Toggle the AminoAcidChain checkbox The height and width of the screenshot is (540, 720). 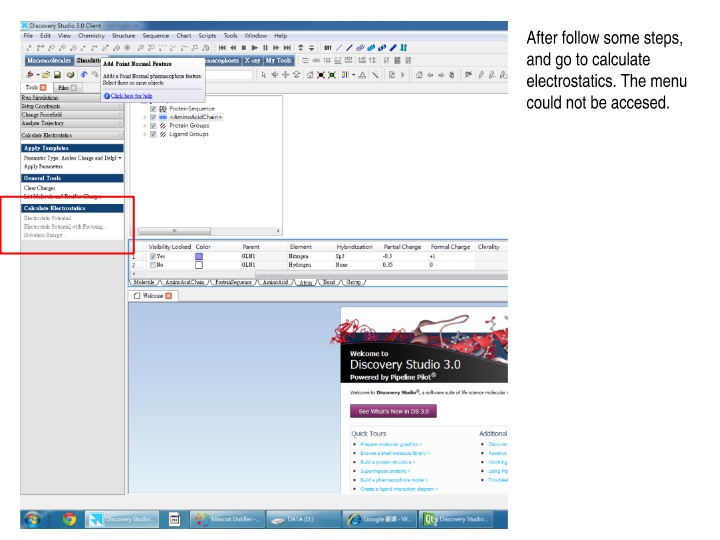click(x=153, y=117)
